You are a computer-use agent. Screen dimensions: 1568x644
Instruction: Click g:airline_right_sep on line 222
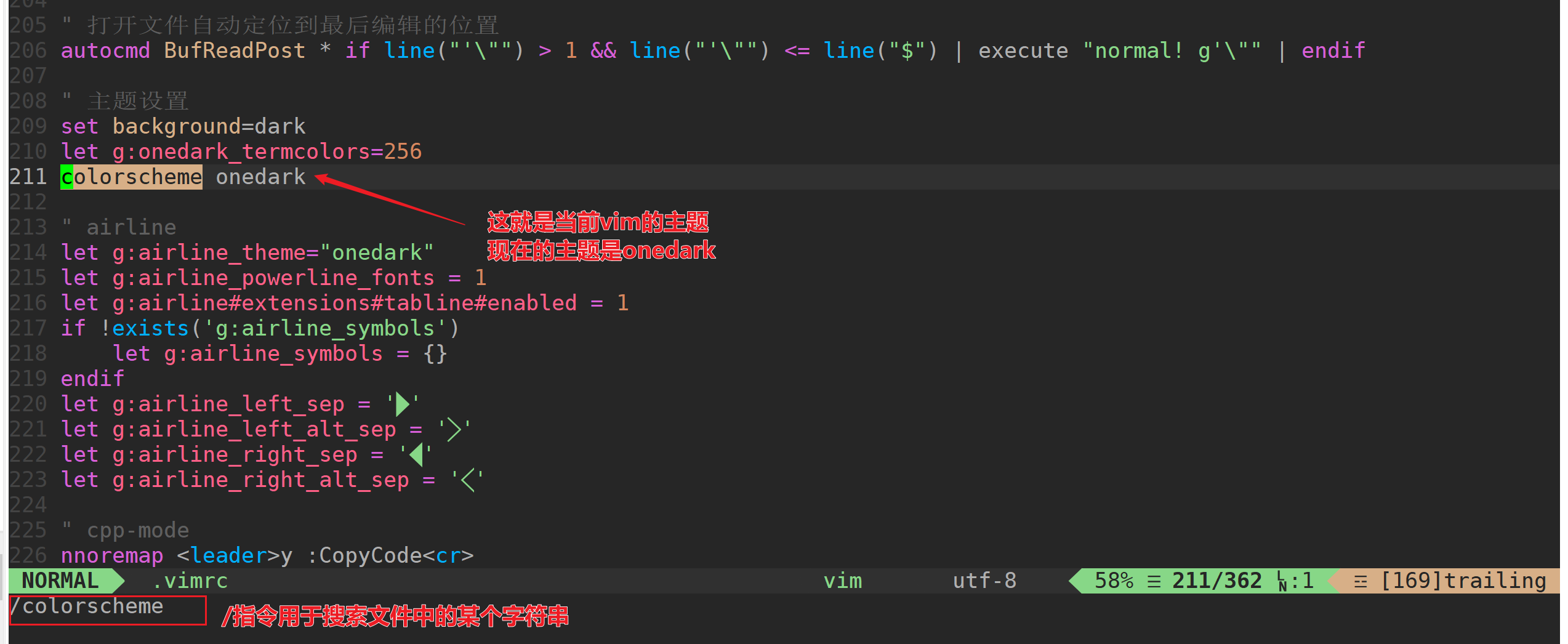click(x=235, y=454)
